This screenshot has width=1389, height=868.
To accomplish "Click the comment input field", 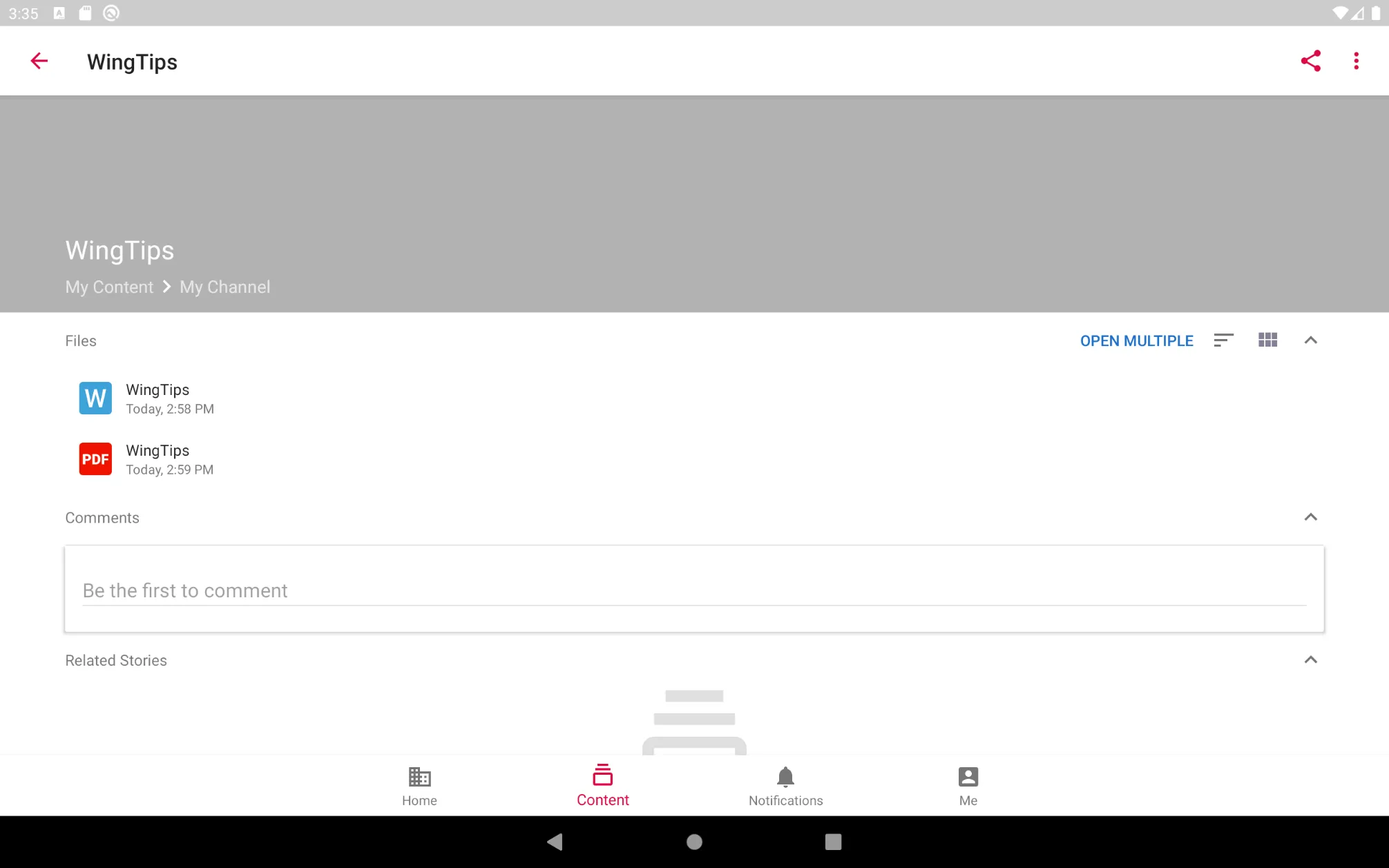I will coord(694,590).
